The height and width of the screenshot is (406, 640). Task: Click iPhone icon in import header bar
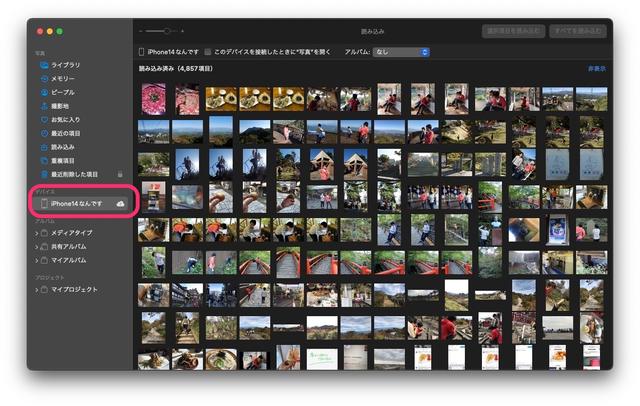point(141,52)
